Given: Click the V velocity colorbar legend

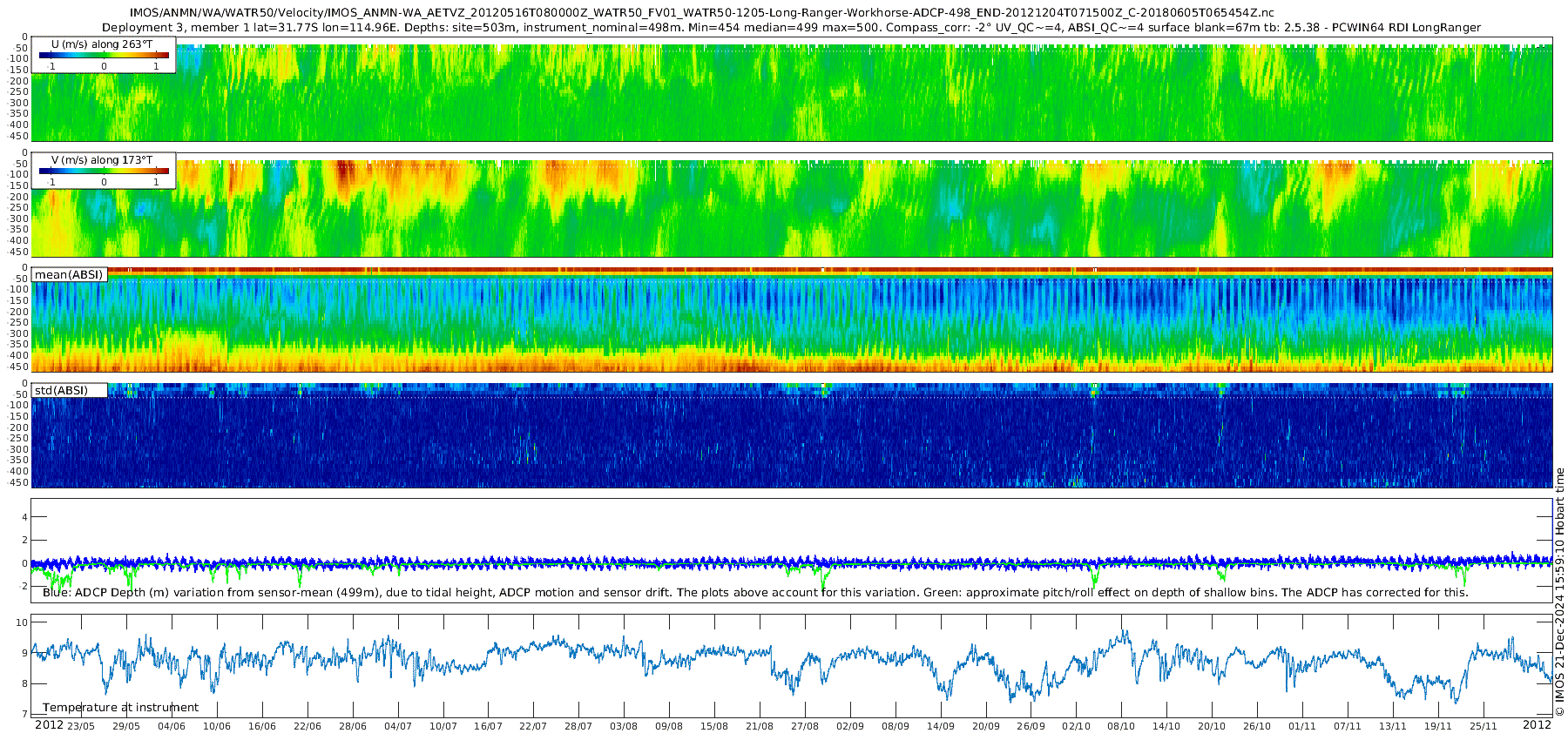Looking at the screenshot, I should point(103,172).
